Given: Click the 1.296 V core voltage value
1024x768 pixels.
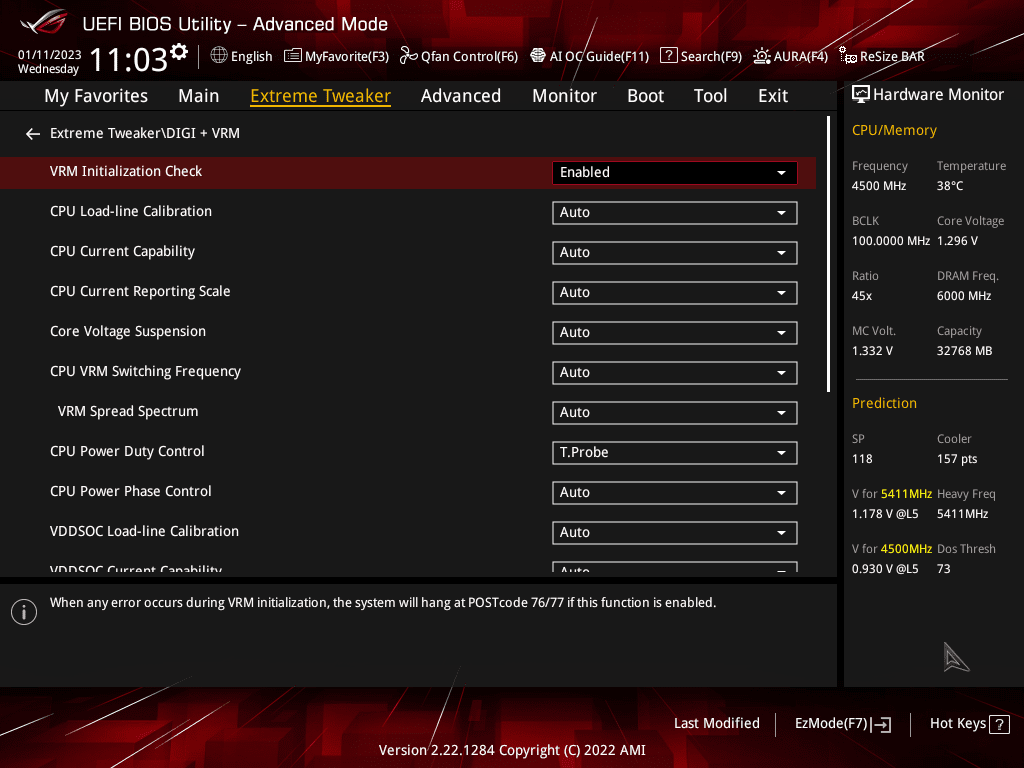Looking at the screenshot, I should click(x=957, y=241).
